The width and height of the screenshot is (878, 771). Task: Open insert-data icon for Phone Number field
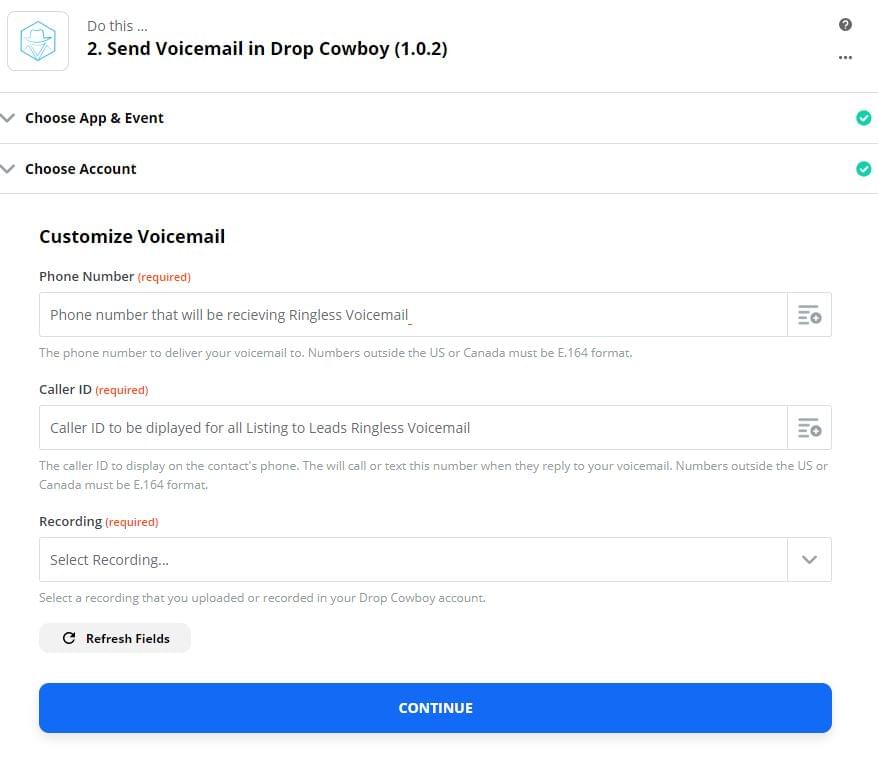tap(809, 315)
